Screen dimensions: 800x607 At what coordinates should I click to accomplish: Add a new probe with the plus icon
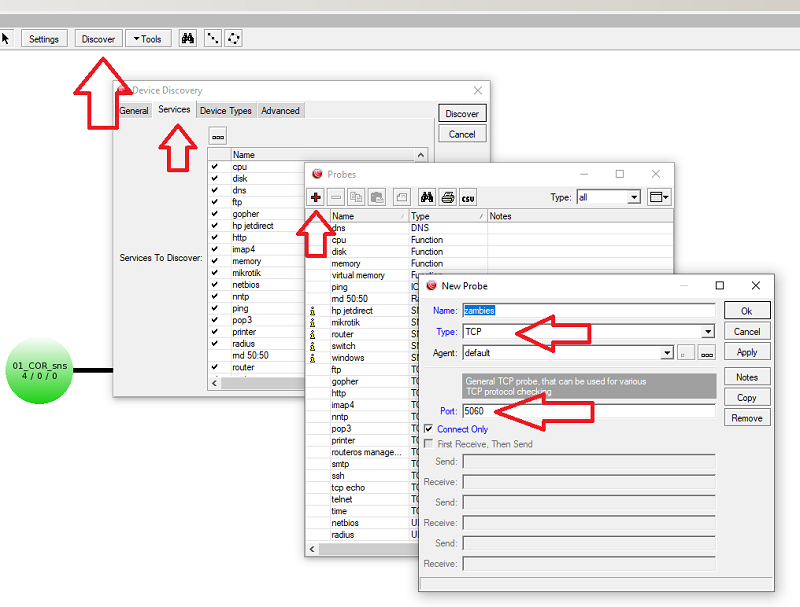[316, 197]
